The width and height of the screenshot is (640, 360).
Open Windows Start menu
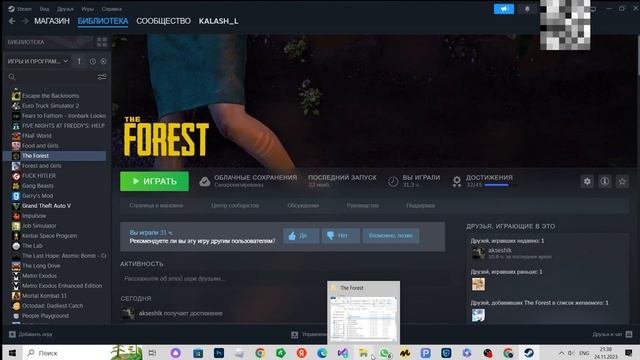click(12, 353)
